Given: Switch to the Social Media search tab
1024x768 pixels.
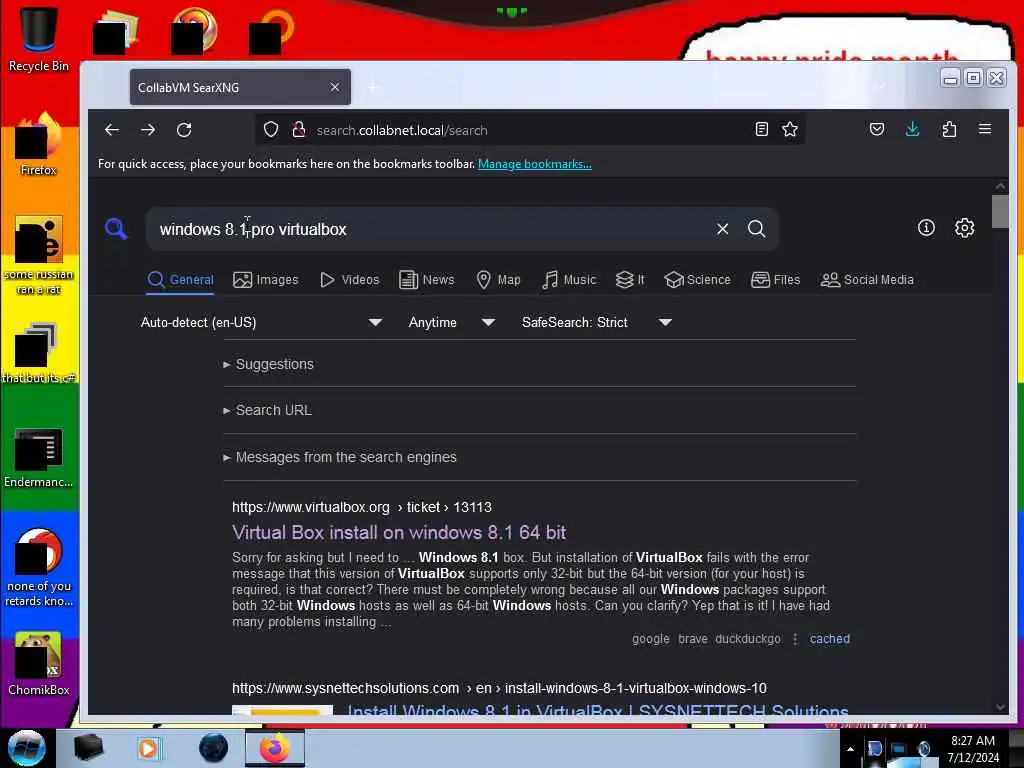Looking at the screenshot, I should pyautogui.click(x=867, y=280).
